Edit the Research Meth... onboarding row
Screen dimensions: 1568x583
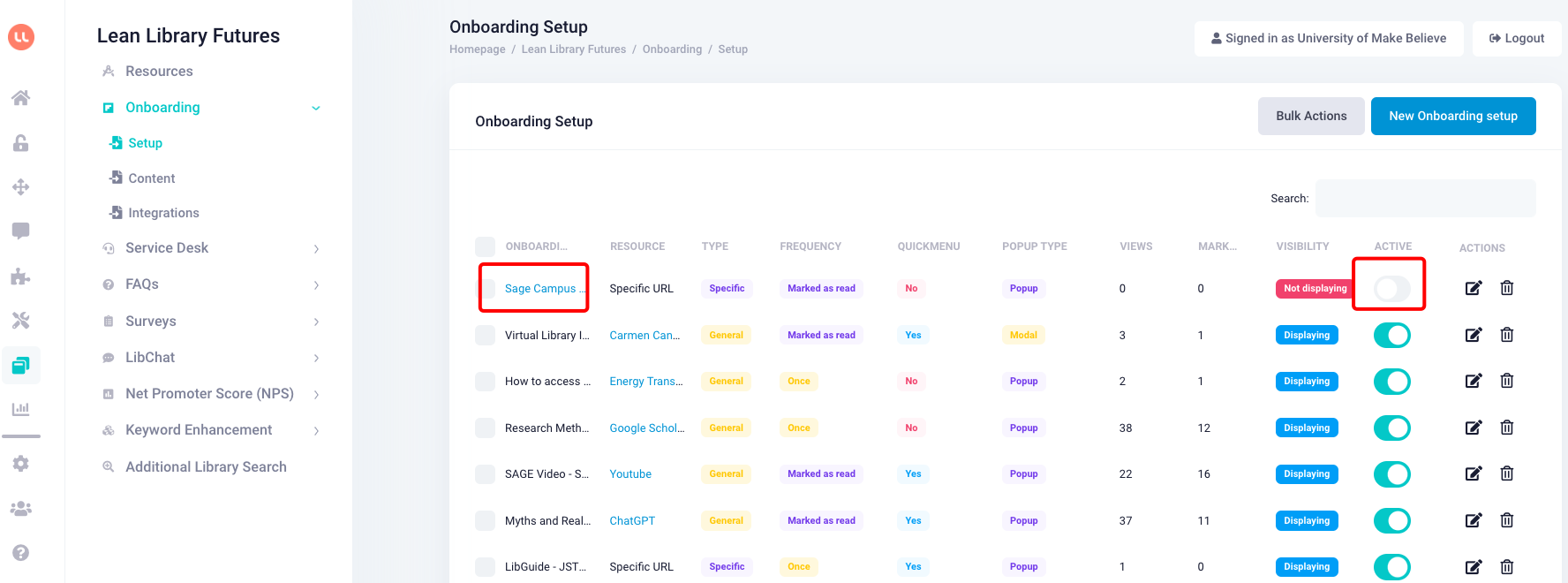tap(1474, 428)
